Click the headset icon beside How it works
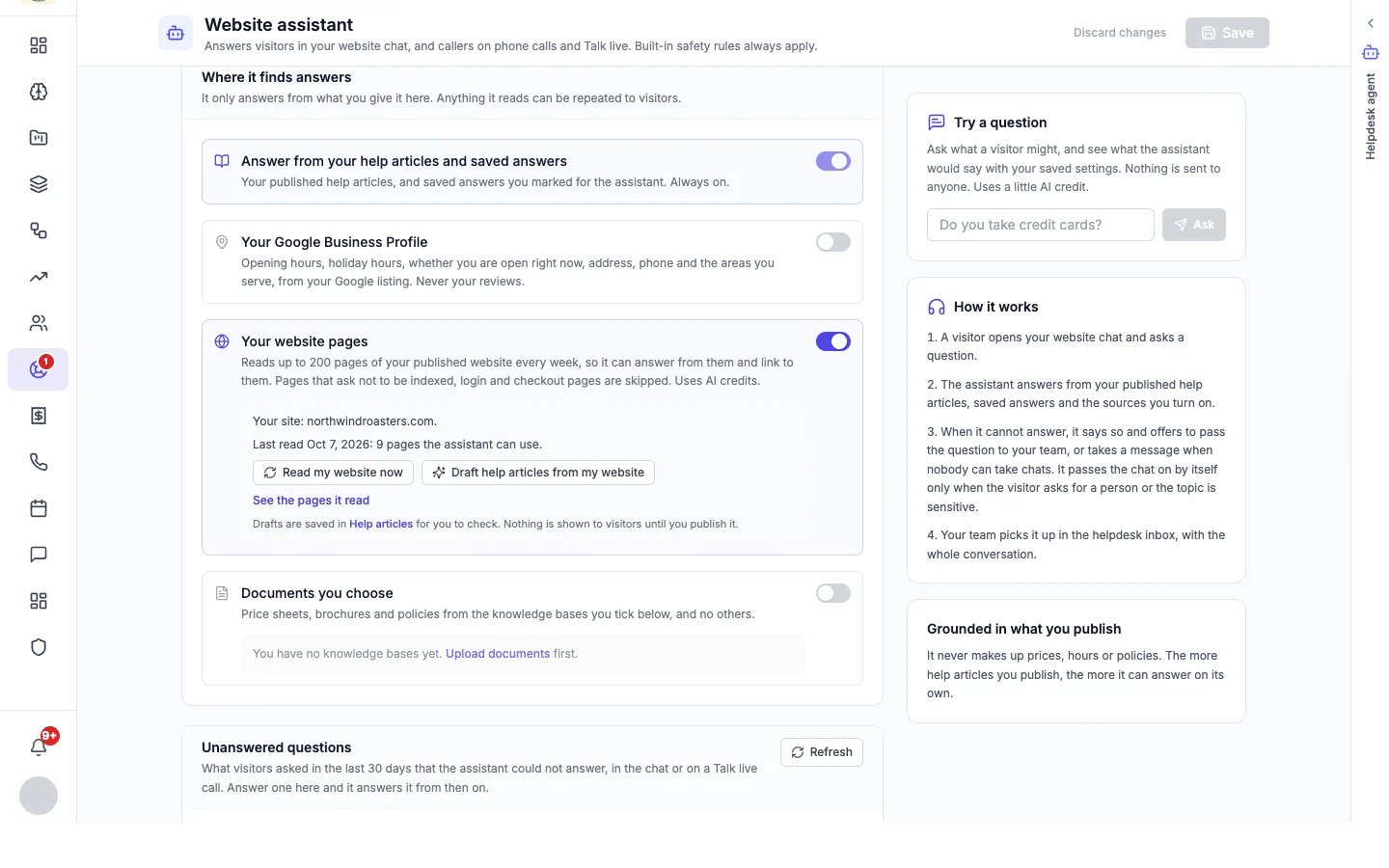 click(937, 307)
